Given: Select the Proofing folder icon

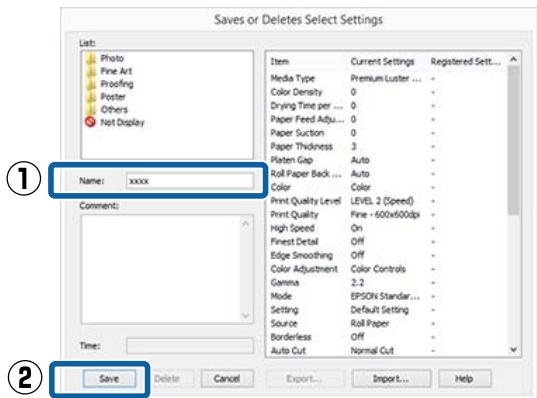Looking at the screenshot, I should click(x=91, y=84).
